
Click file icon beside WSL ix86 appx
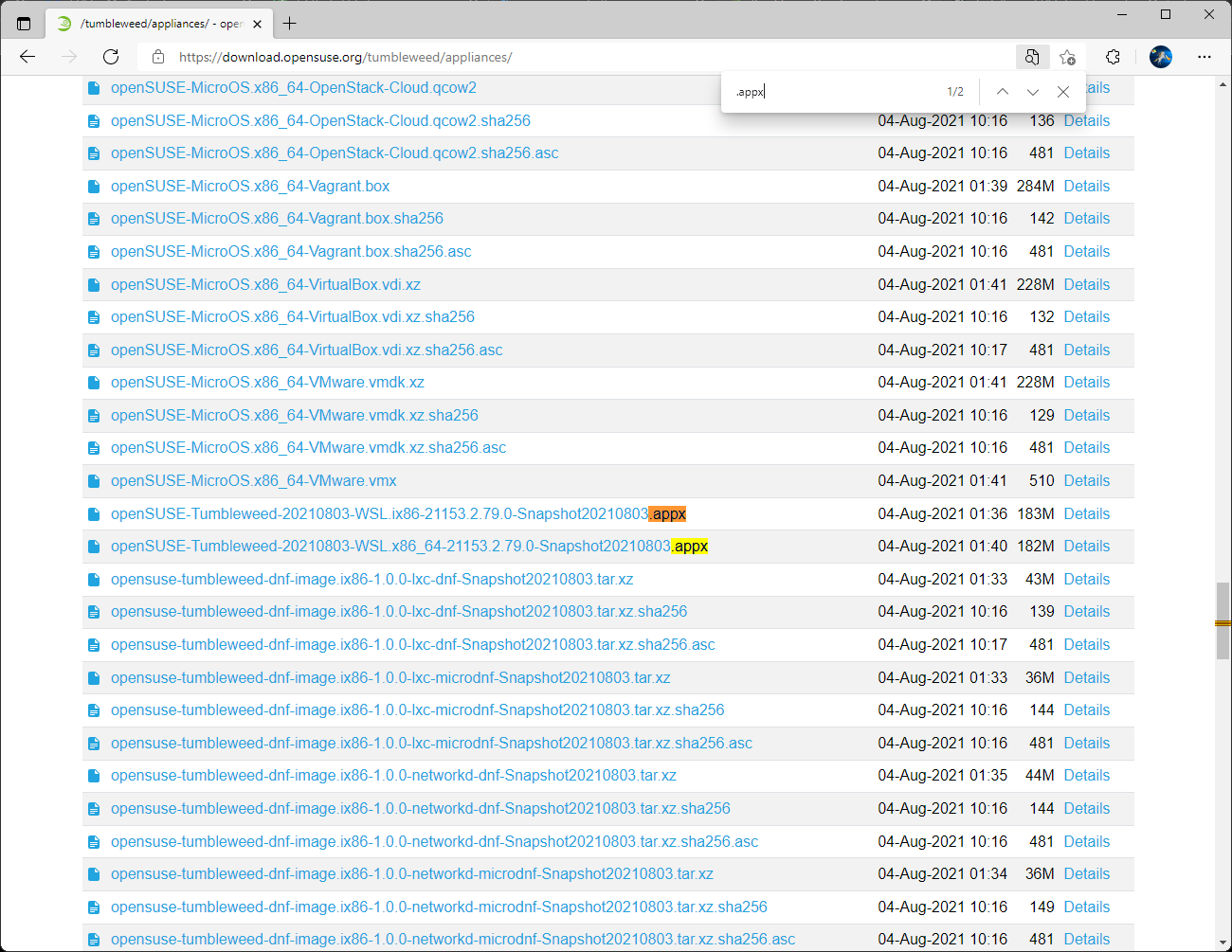click(94, 514)
